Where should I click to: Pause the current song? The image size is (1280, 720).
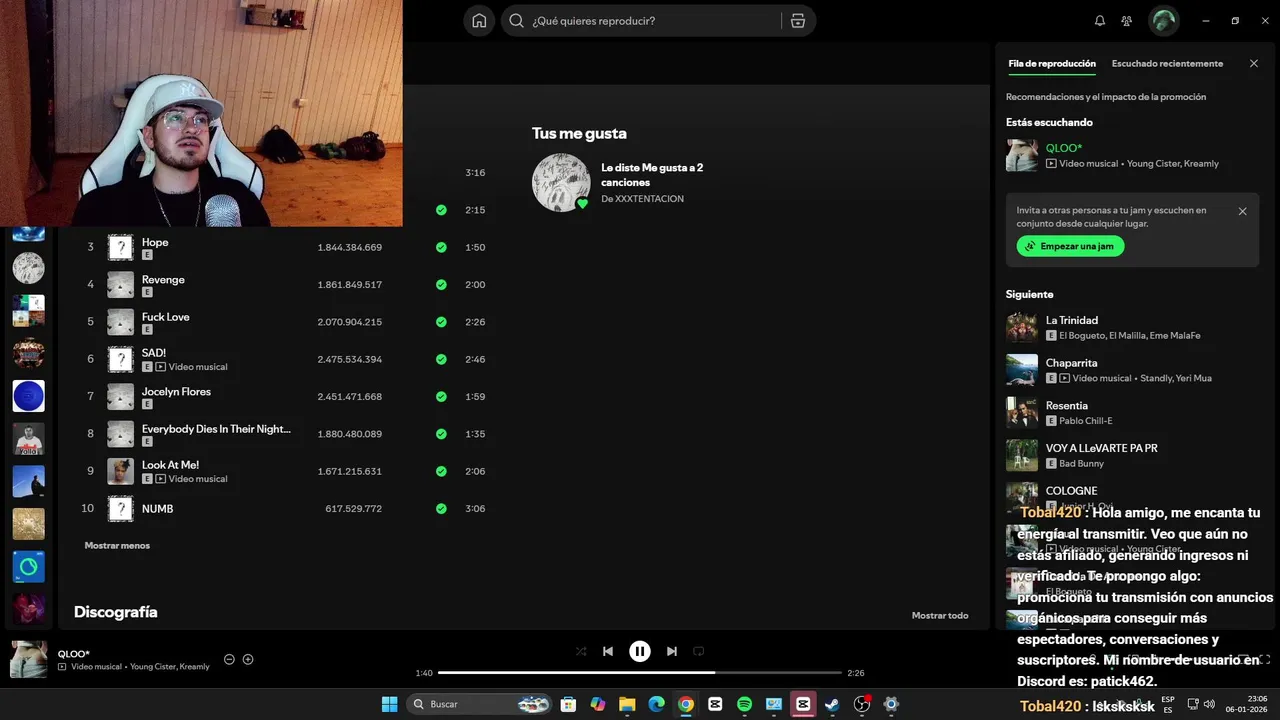pyautogui.click(x=640, y=651)
